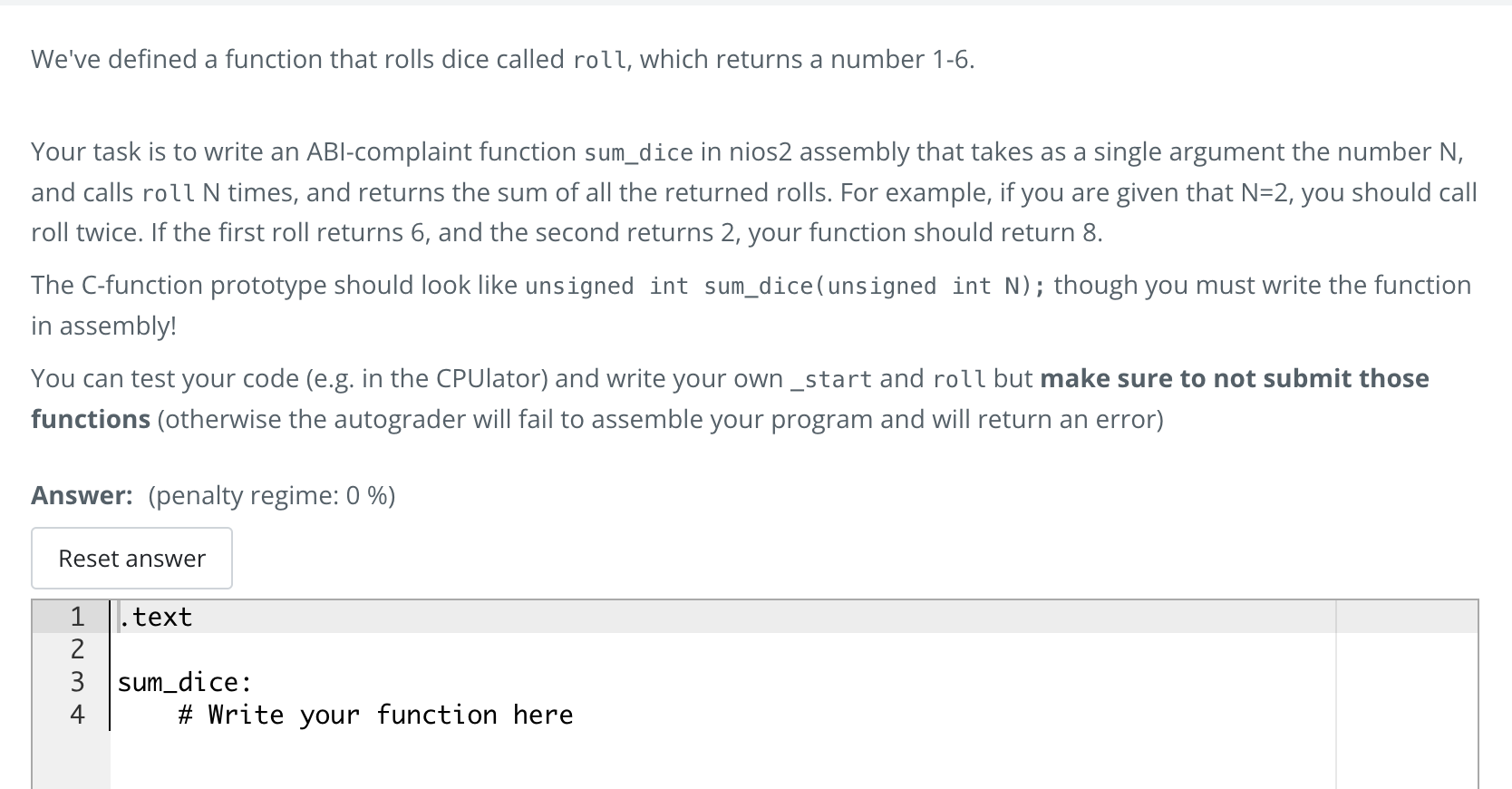This screenshot has height=789, width=1512.
Task: Click line number 4 in the gutter
Action: tap(76, 715)
